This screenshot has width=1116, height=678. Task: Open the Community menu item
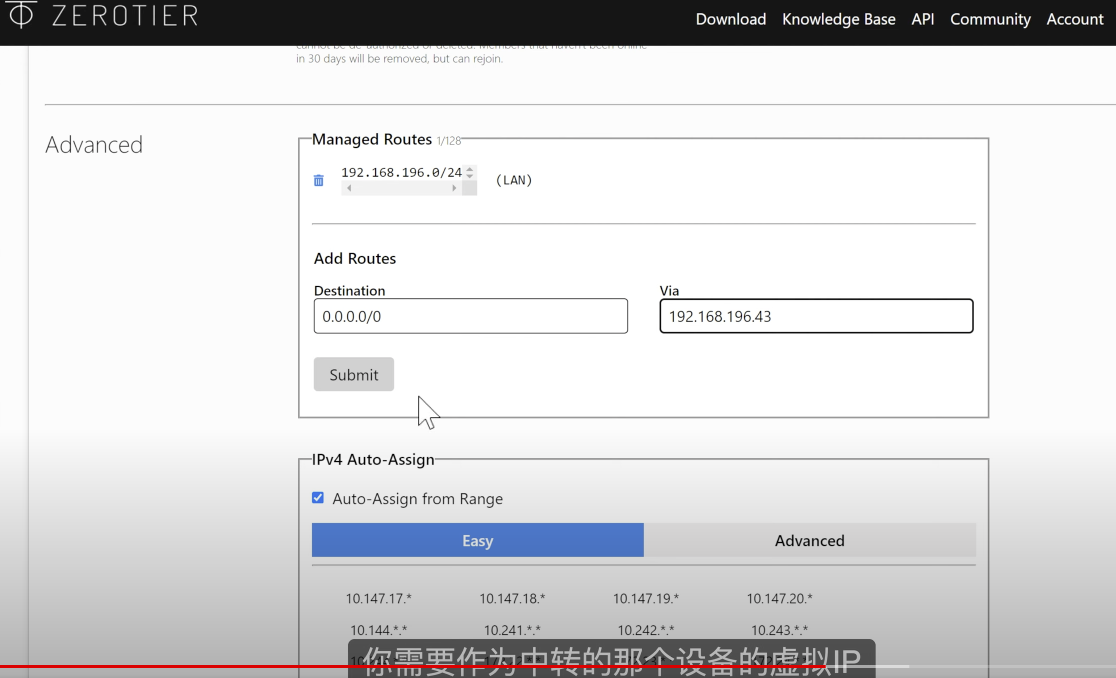(990, 19)
